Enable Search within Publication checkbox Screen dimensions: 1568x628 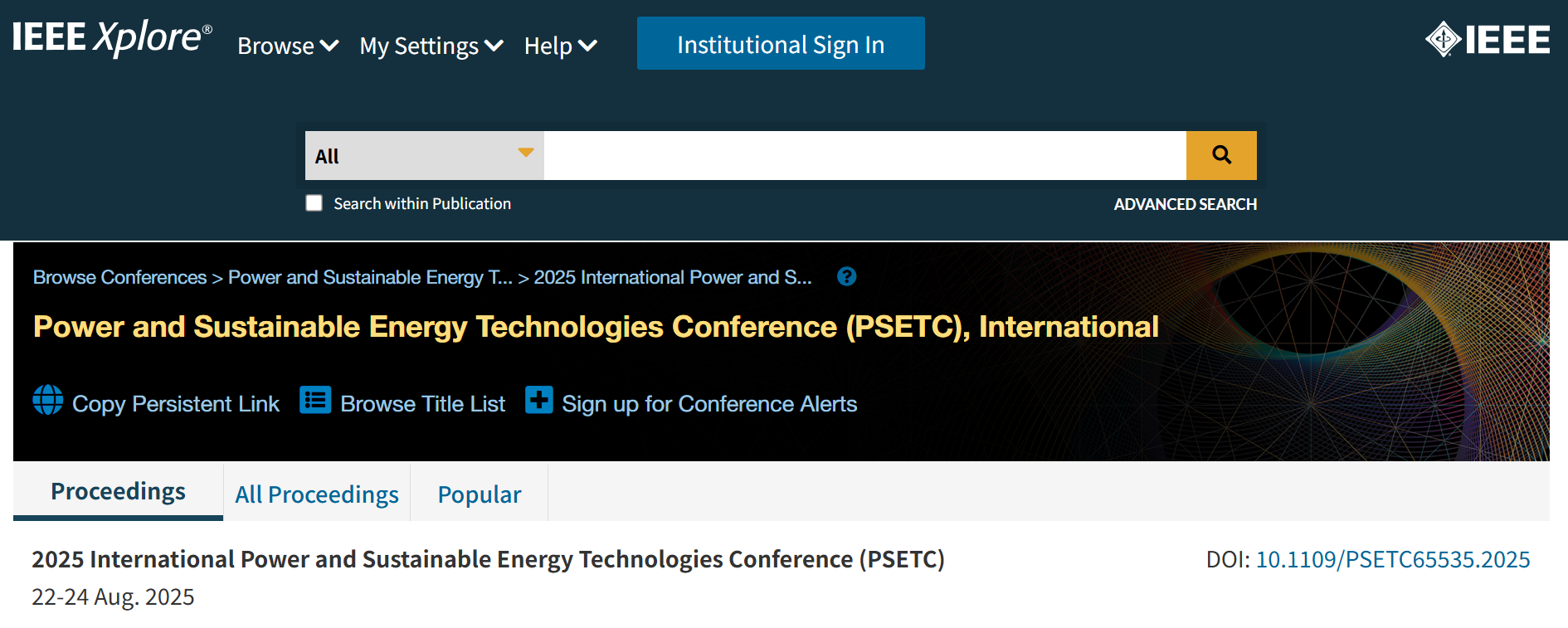click(x=314, y=203)
